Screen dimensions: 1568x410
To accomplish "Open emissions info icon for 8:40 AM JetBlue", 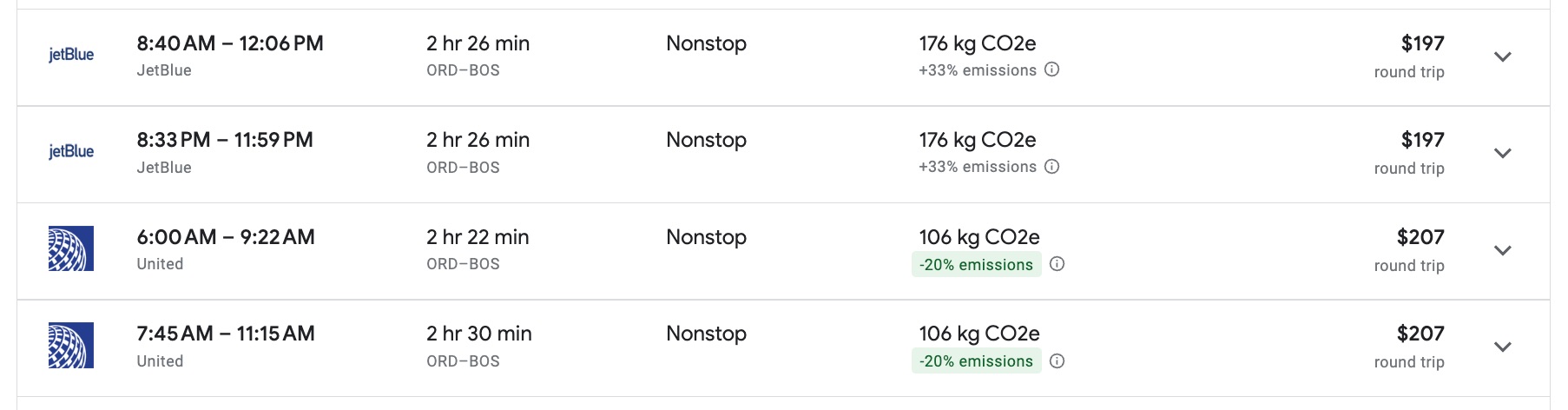I will [1051, 70].
